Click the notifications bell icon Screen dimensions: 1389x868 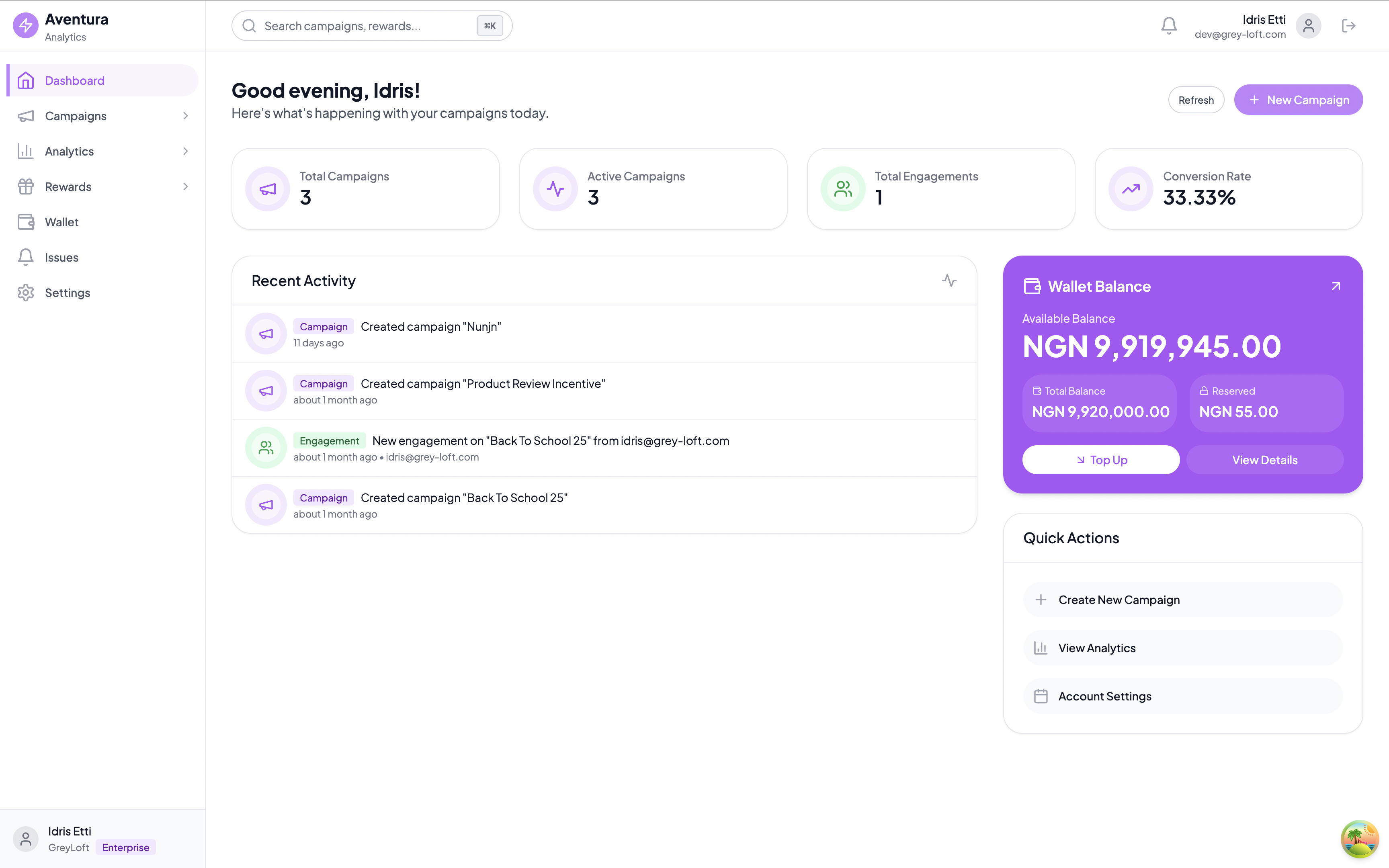[1169, 25]
